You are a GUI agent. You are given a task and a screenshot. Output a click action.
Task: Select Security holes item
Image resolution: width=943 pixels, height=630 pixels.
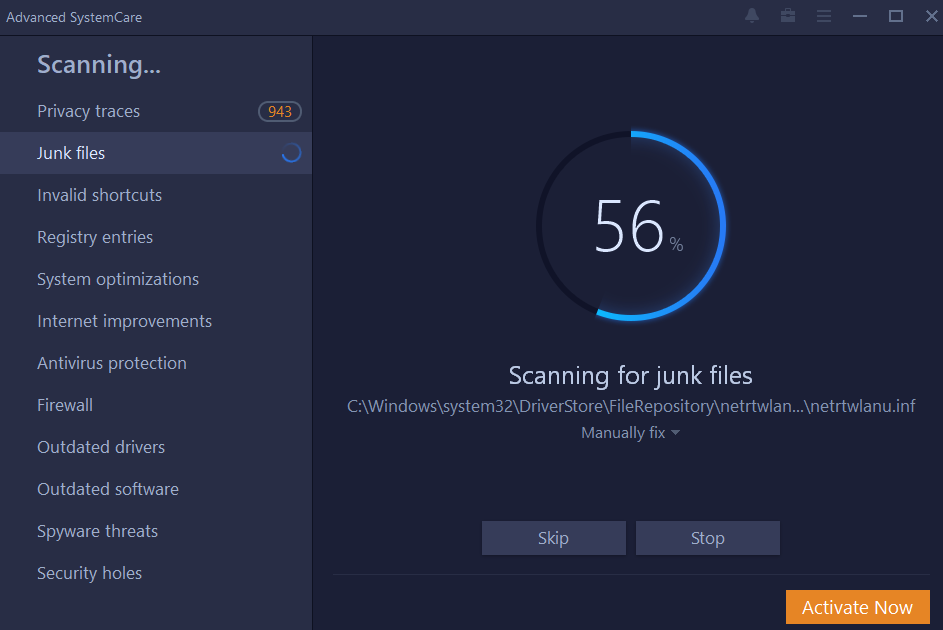156,574
